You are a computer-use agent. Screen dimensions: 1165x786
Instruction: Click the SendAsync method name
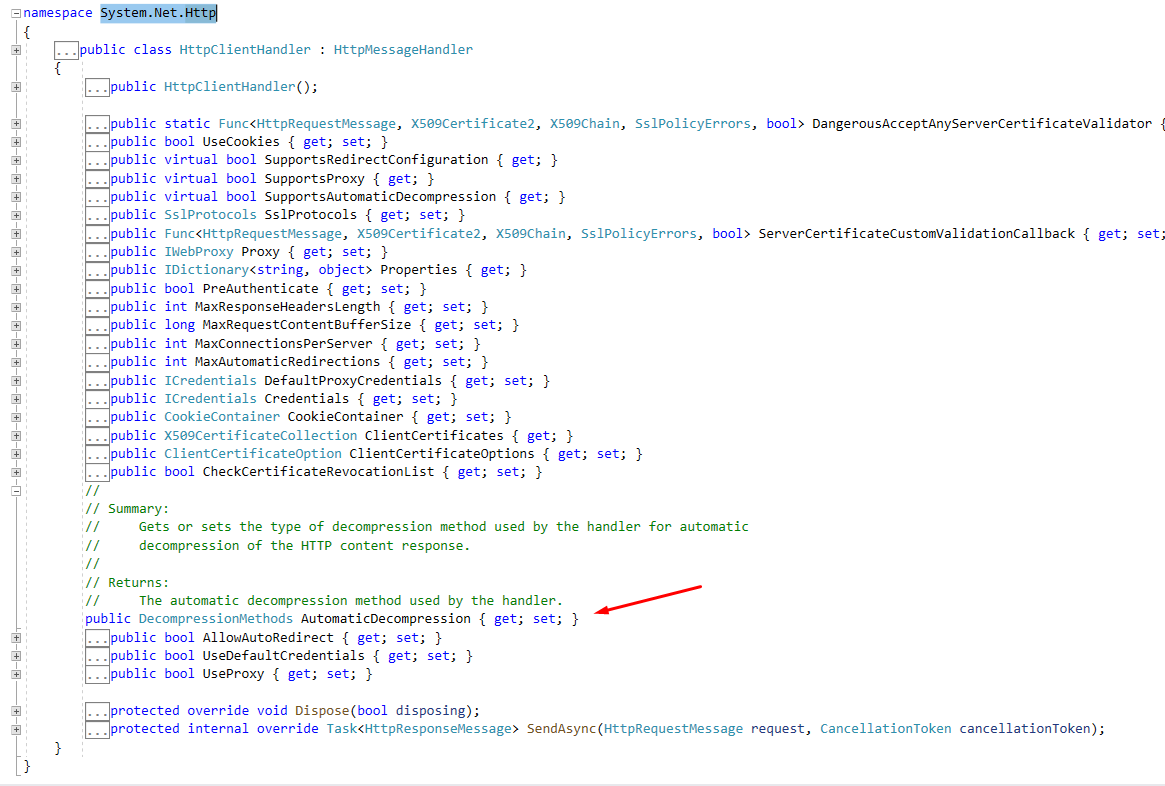pyautogui.click(x=561, y=729)
